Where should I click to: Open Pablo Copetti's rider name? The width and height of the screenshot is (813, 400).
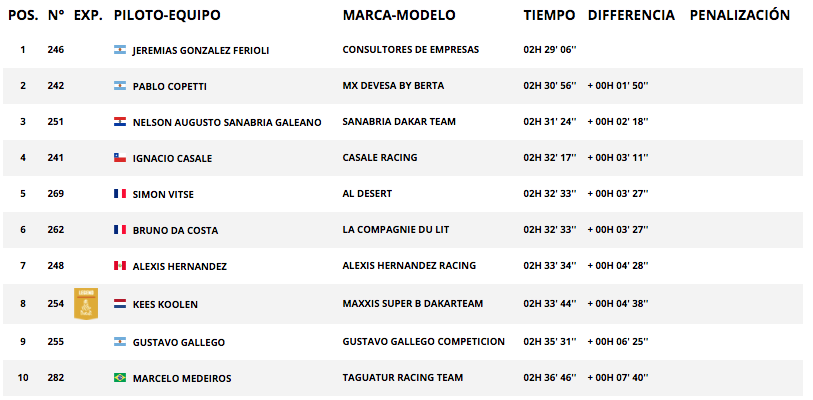[170, 87]
